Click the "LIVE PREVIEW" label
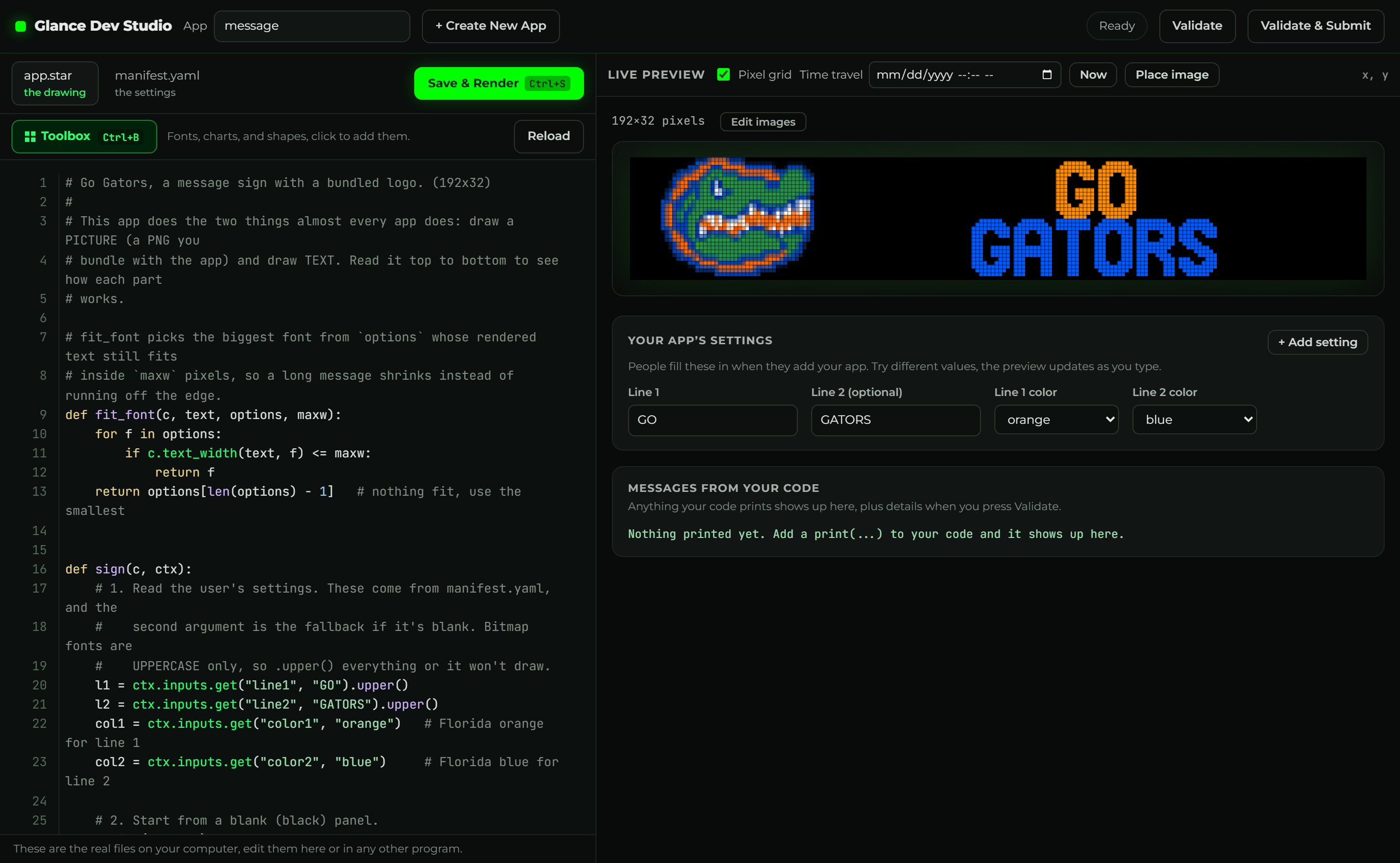This screenshot has width=1400, height=863. (656, 75)
